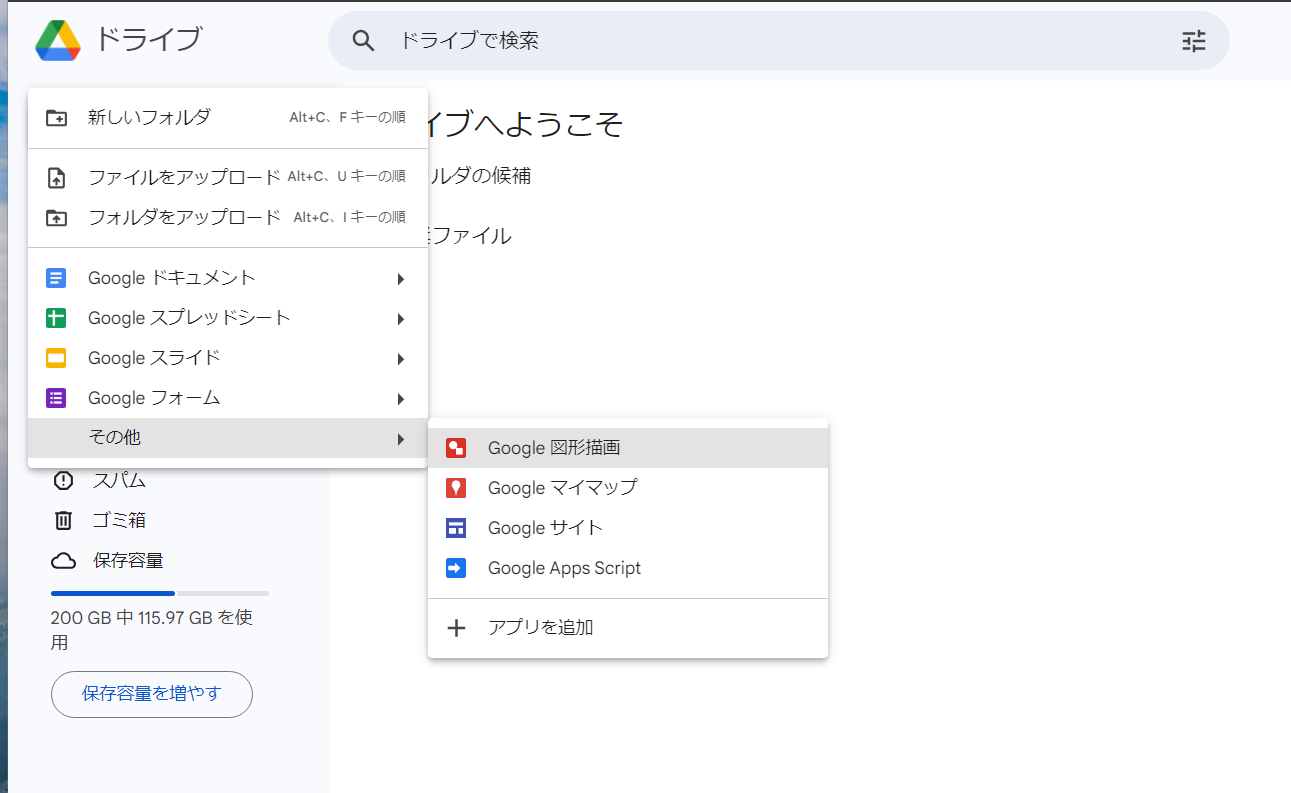Expand Google ドキュメント submenu arrow
The width and height of the screenshot is (1291, 793).
coord(400,279)
